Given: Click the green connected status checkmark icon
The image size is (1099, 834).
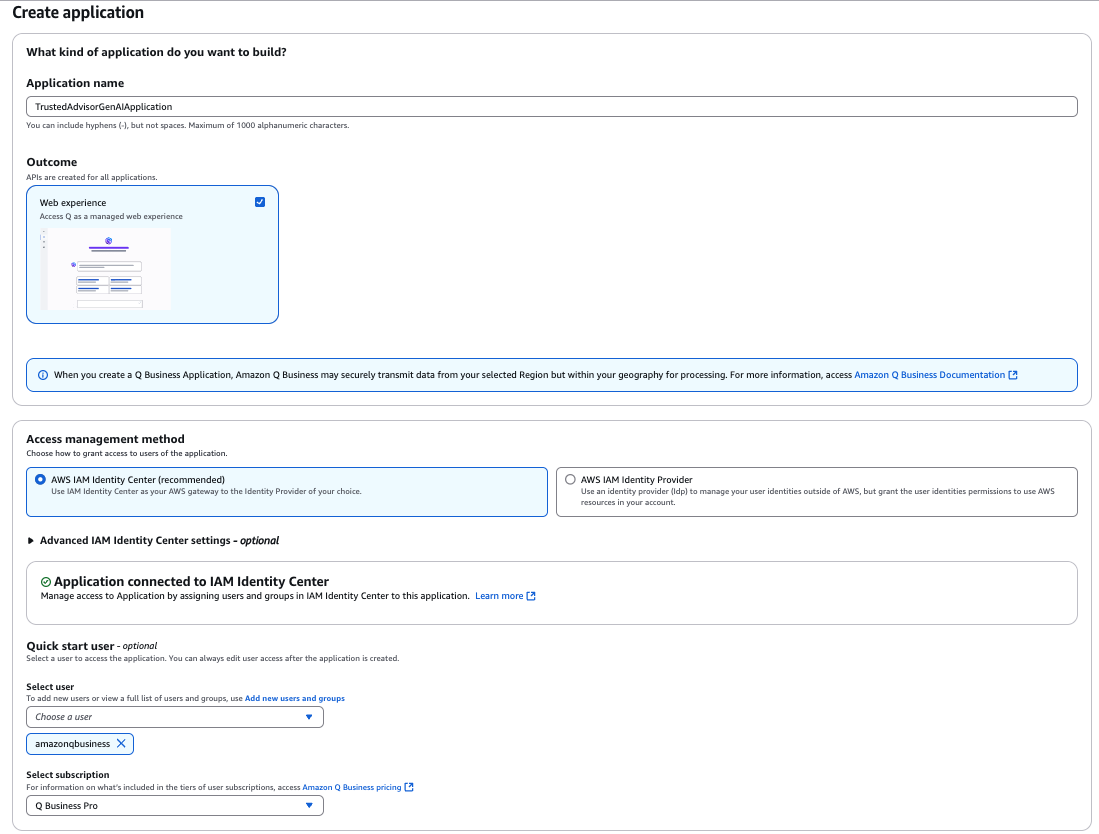Looking at the screenshot, I should (46, 582).
